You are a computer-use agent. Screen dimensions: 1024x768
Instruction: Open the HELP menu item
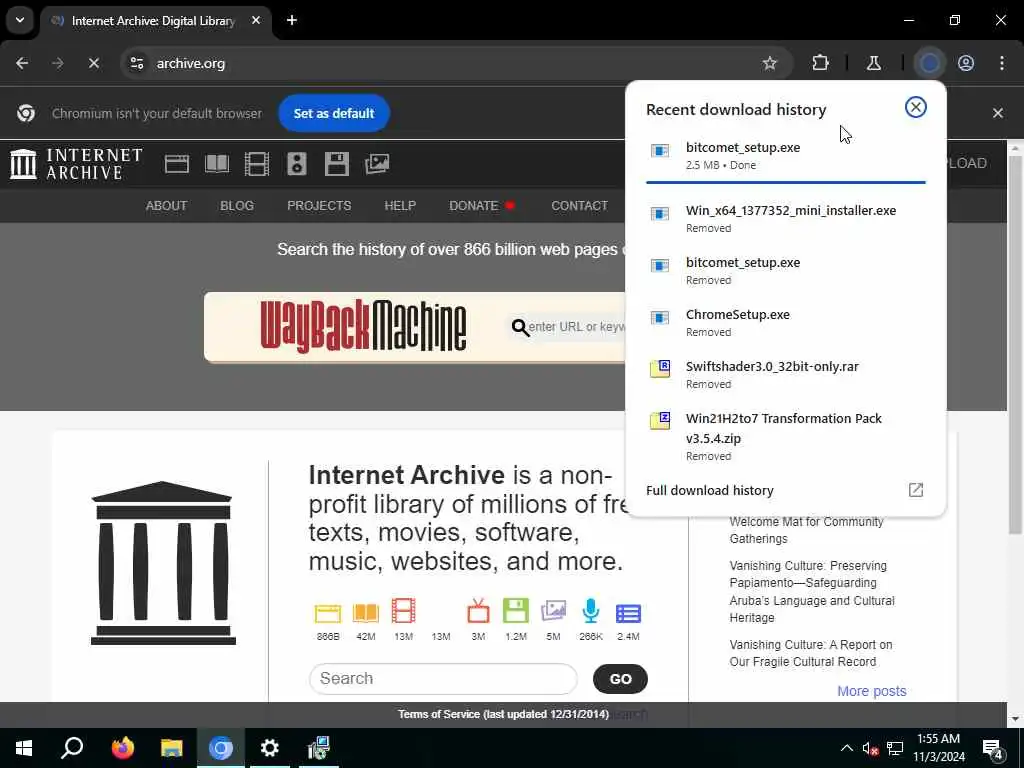[x=400, y=206]
